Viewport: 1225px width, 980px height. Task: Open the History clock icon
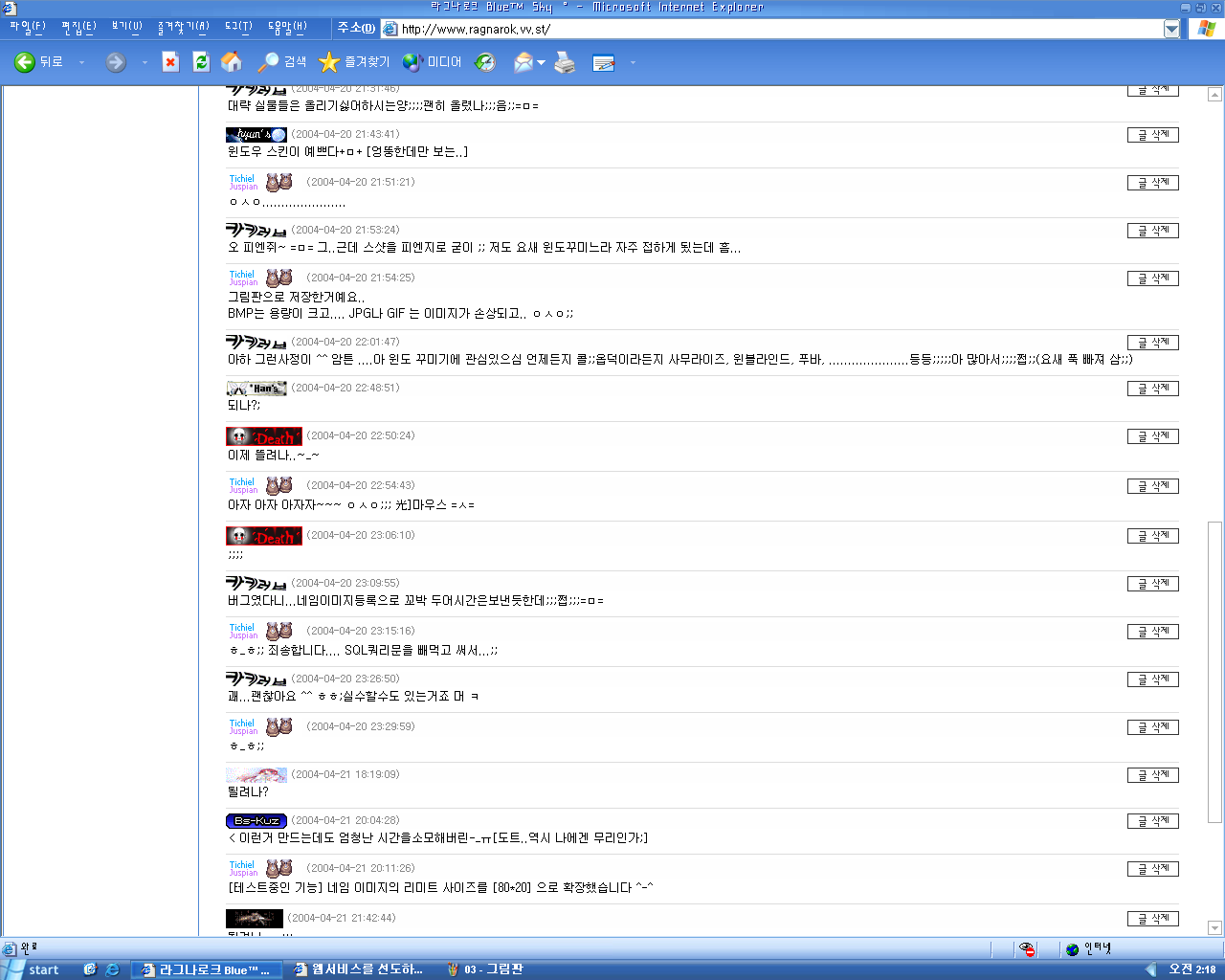point(486,62)
